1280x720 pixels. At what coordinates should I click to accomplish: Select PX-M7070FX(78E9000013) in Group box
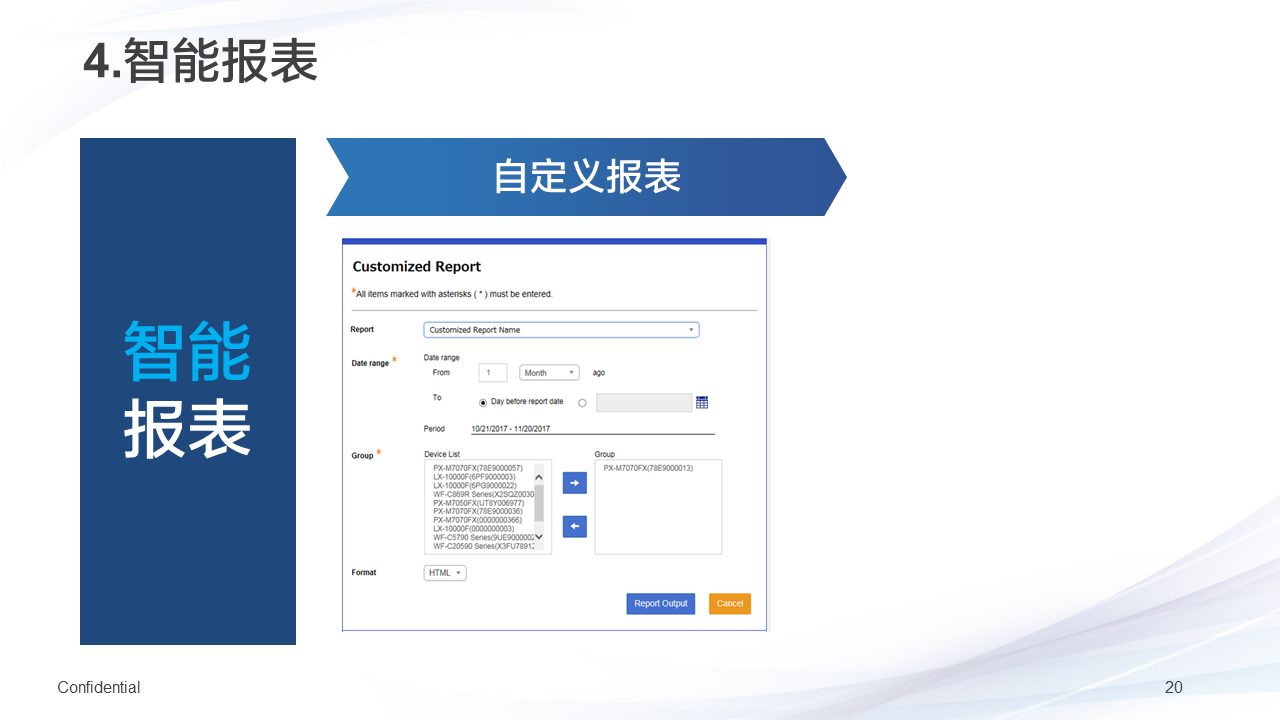coord(648,468)
